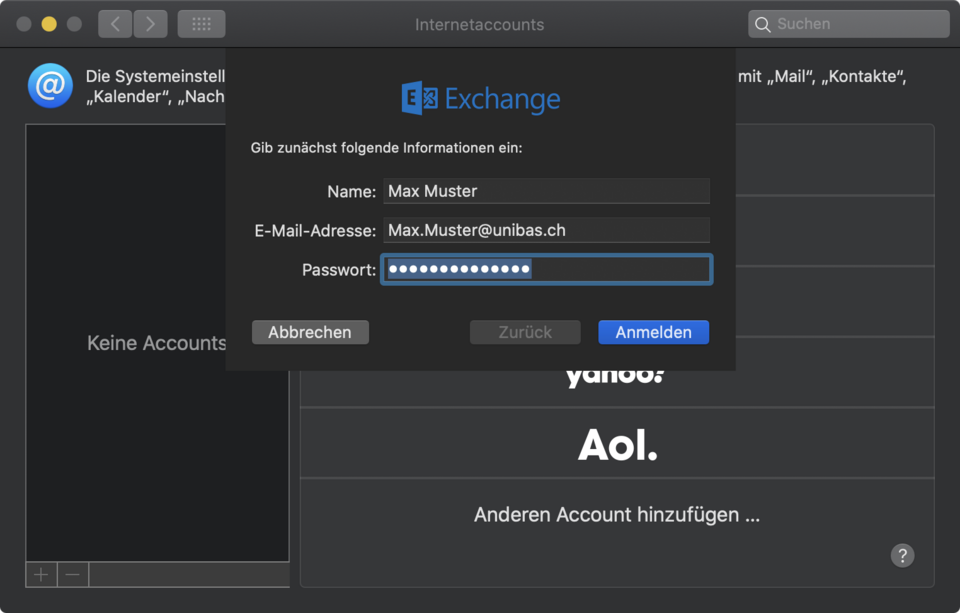Focus the Name text field
960x613 pixels.
(546, 191)
